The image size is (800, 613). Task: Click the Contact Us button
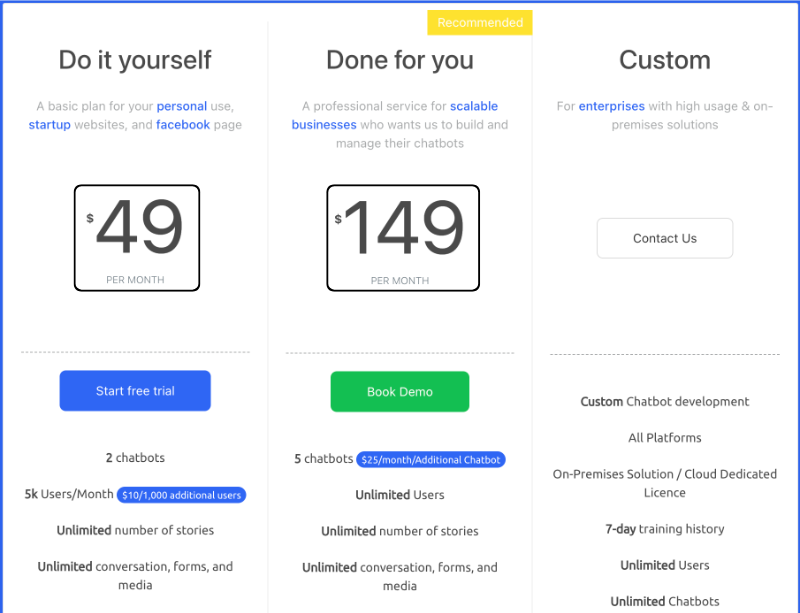pyautogui.click(x=665, y=238)
